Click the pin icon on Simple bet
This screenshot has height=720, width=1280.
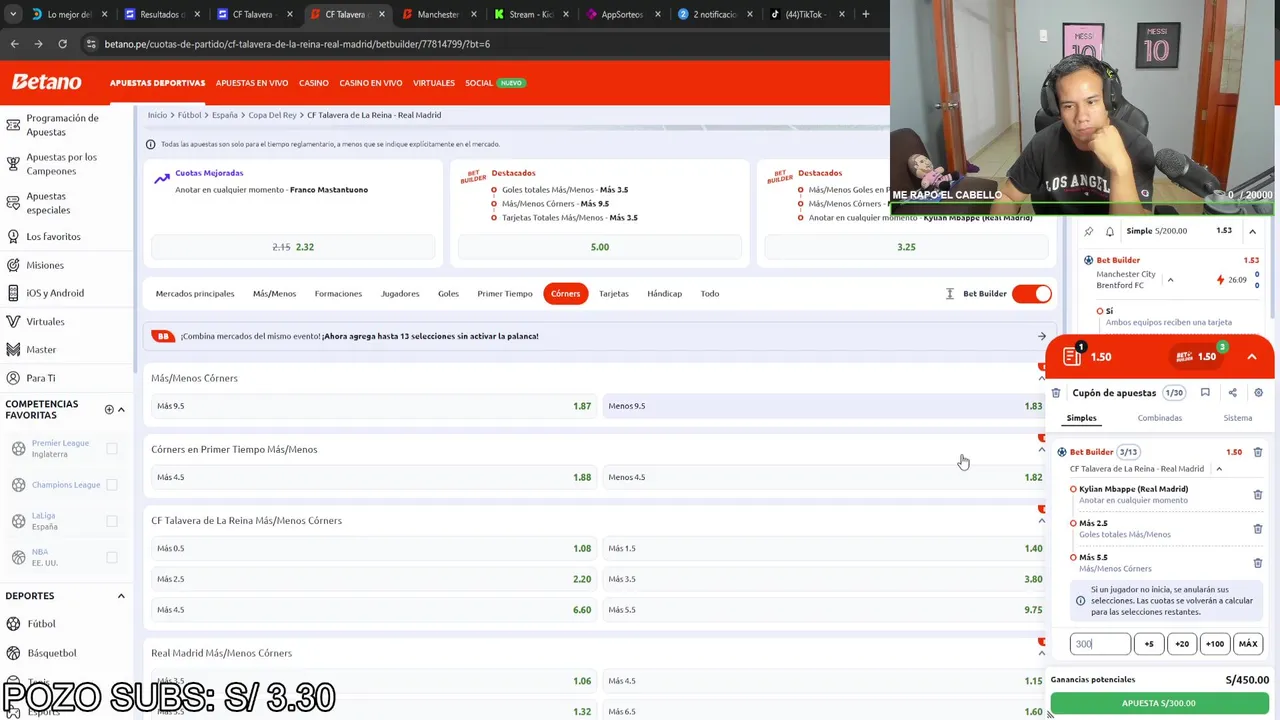tap(1088, 231)
